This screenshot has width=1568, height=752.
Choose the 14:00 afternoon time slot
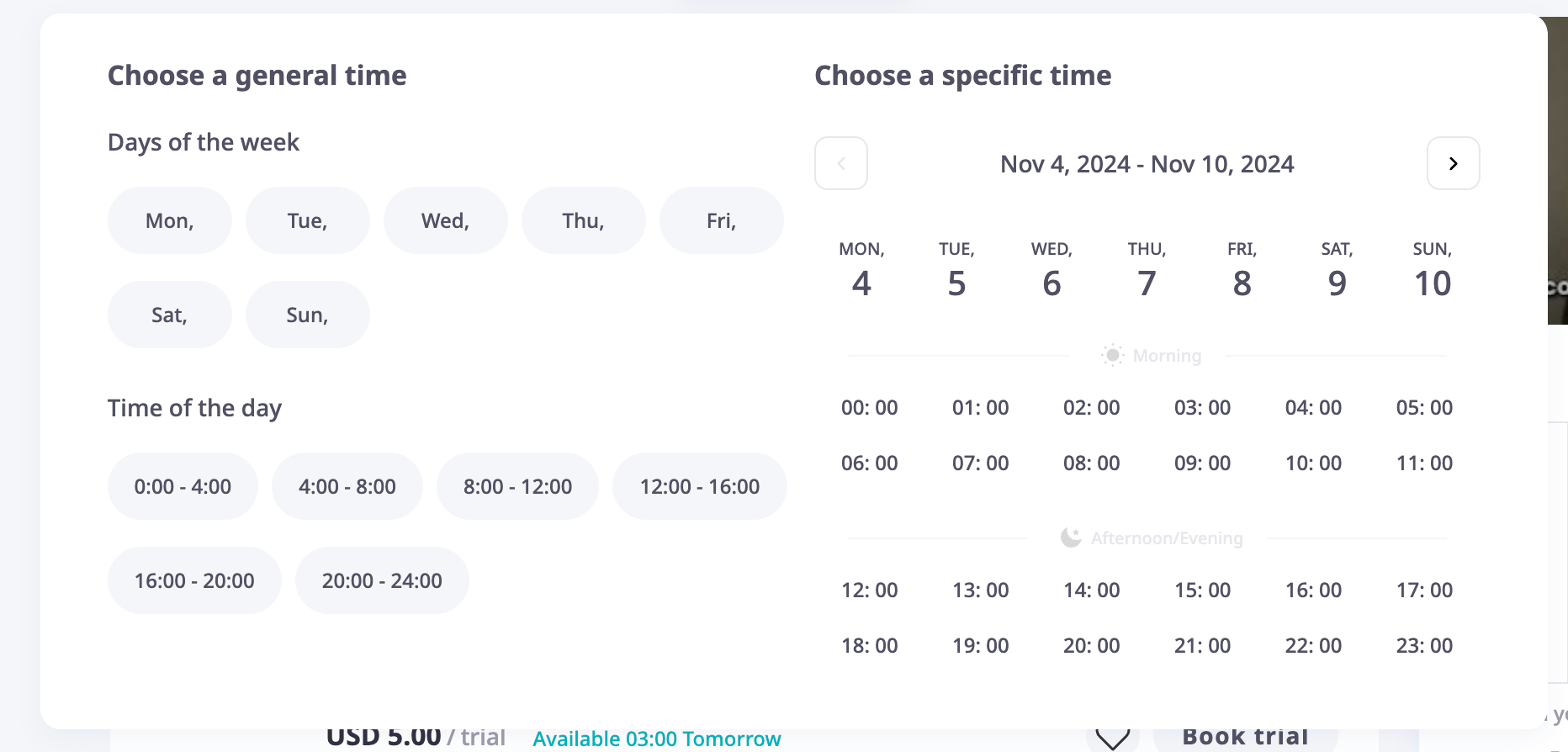coord(1091,590)
